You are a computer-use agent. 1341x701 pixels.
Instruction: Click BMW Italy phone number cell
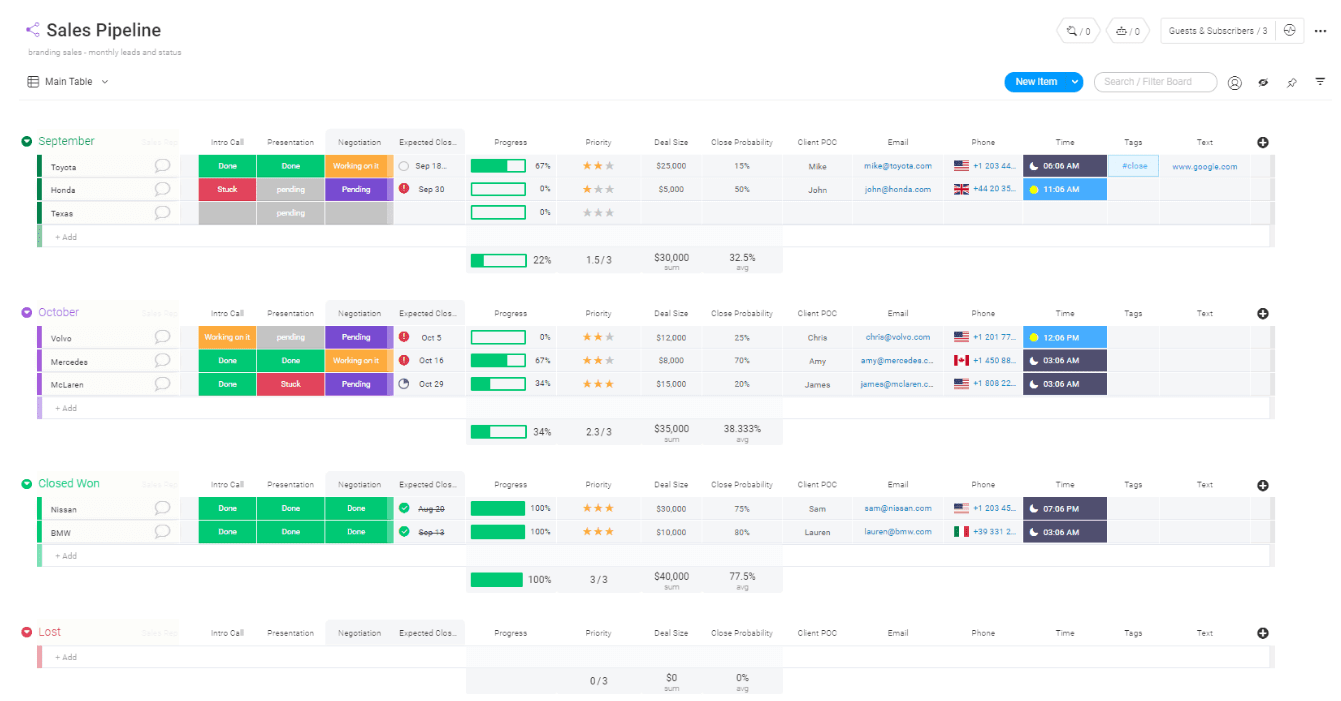click(x=983, y=532)
